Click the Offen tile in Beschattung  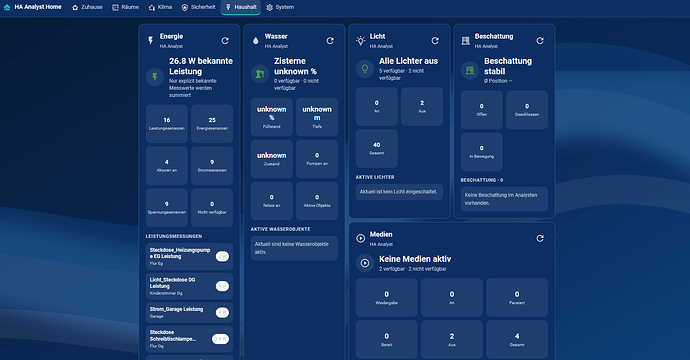(481, 110)
